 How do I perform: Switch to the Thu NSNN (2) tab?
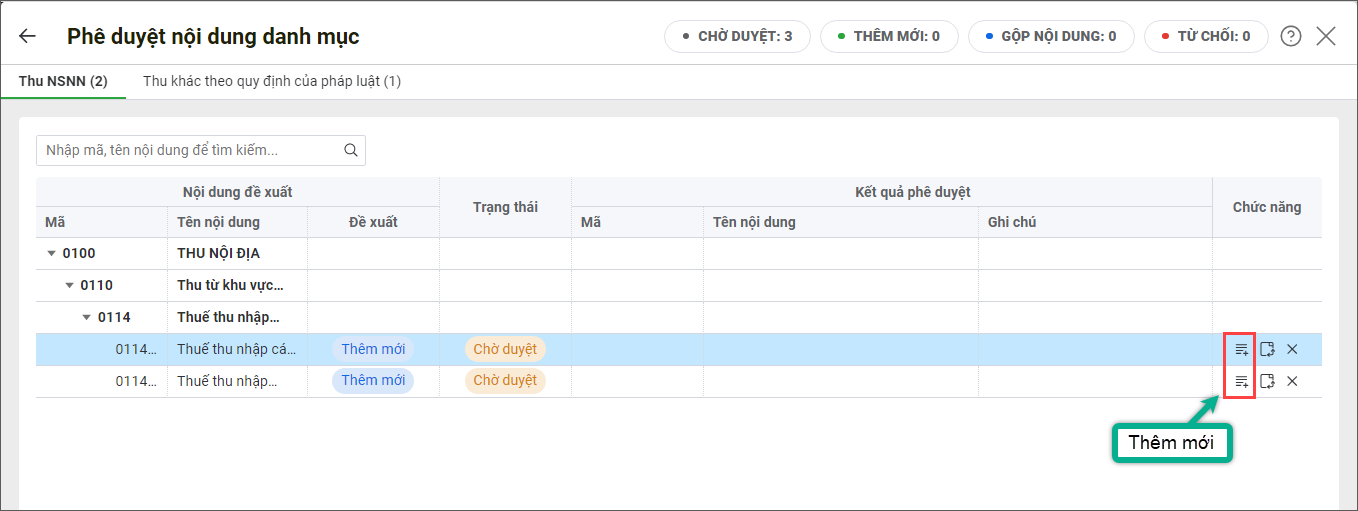point(63,81)
